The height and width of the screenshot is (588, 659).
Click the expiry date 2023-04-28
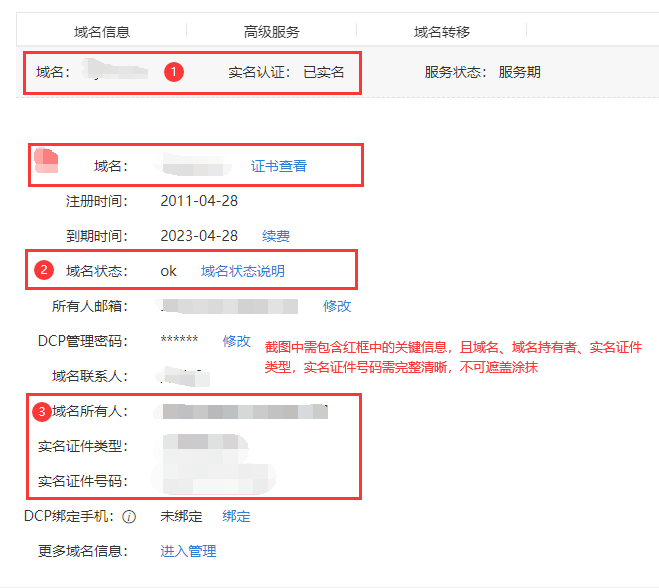coord(199,236)
